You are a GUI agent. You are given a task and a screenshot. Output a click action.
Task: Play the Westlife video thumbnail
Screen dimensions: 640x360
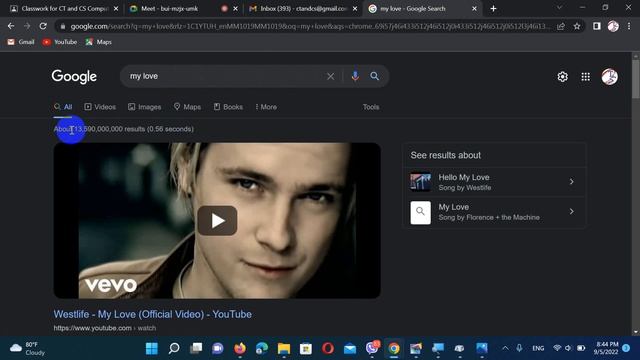217,220
